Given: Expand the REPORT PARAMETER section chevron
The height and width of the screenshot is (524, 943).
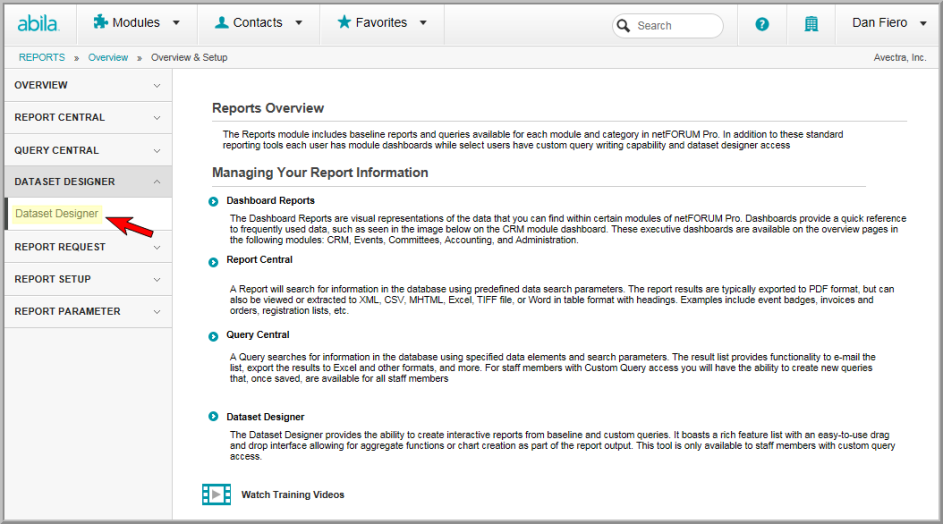Looking at the screenshot, I should click(157, 312).
